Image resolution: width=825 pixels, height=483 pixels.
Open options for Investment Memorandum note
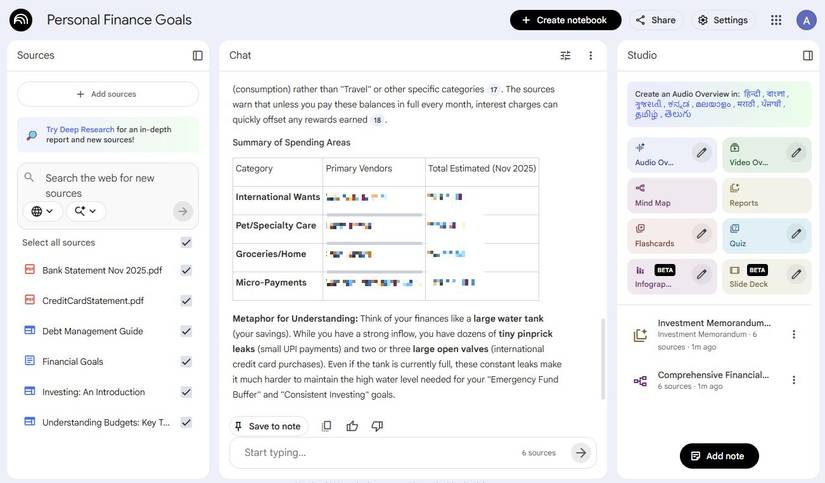[x=794, y=334]
